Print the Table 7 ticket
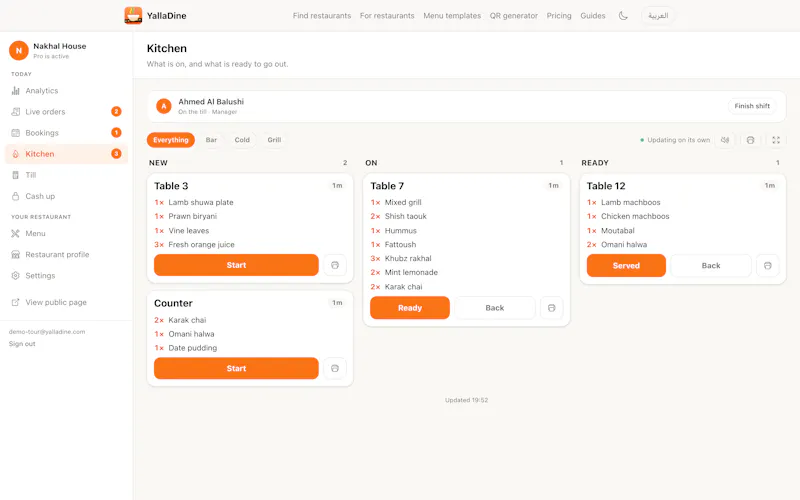This screenshot has height=500, width=800. tap(552, 308)
